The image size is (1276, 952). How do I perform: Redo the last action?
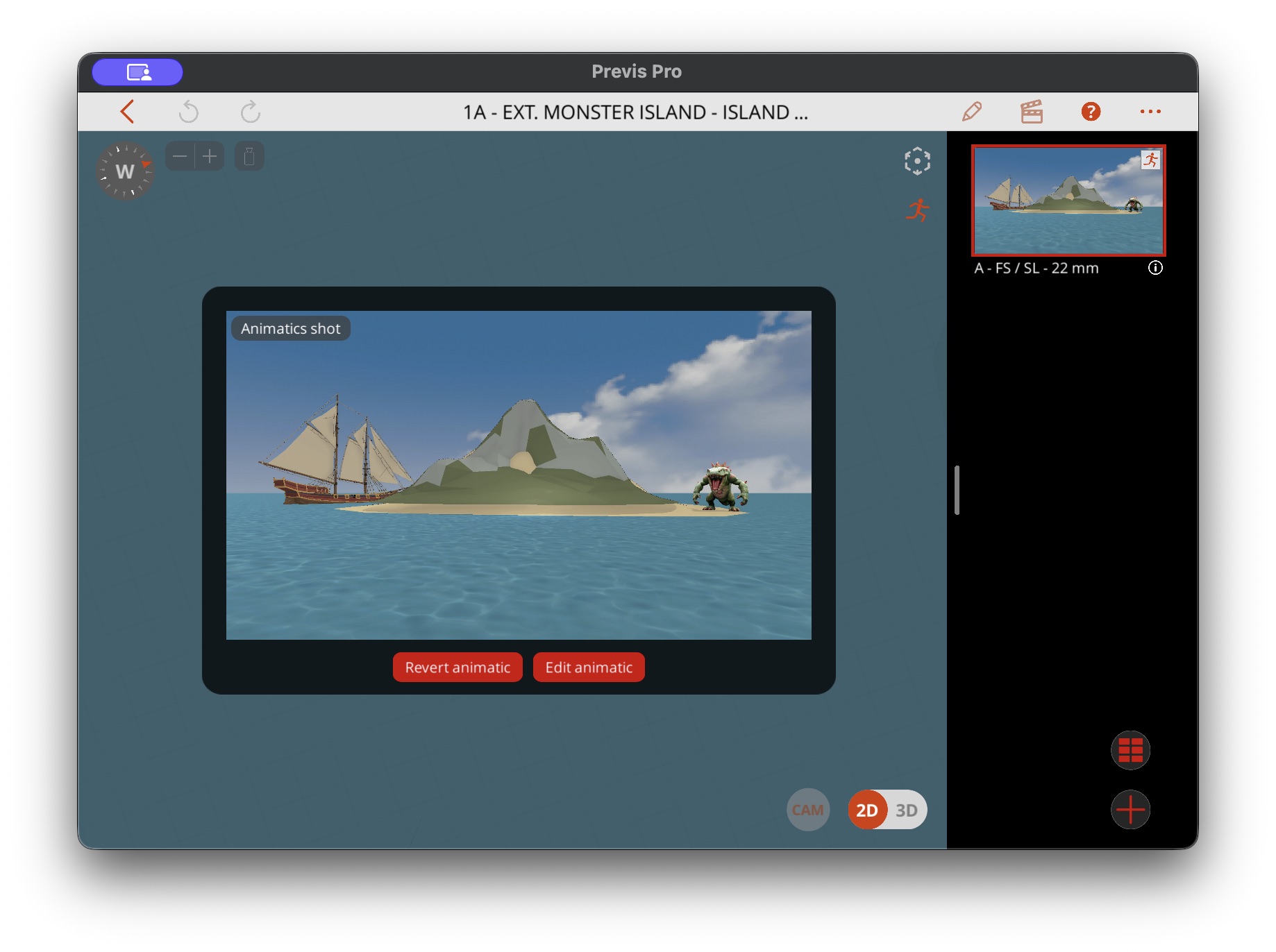250,112
